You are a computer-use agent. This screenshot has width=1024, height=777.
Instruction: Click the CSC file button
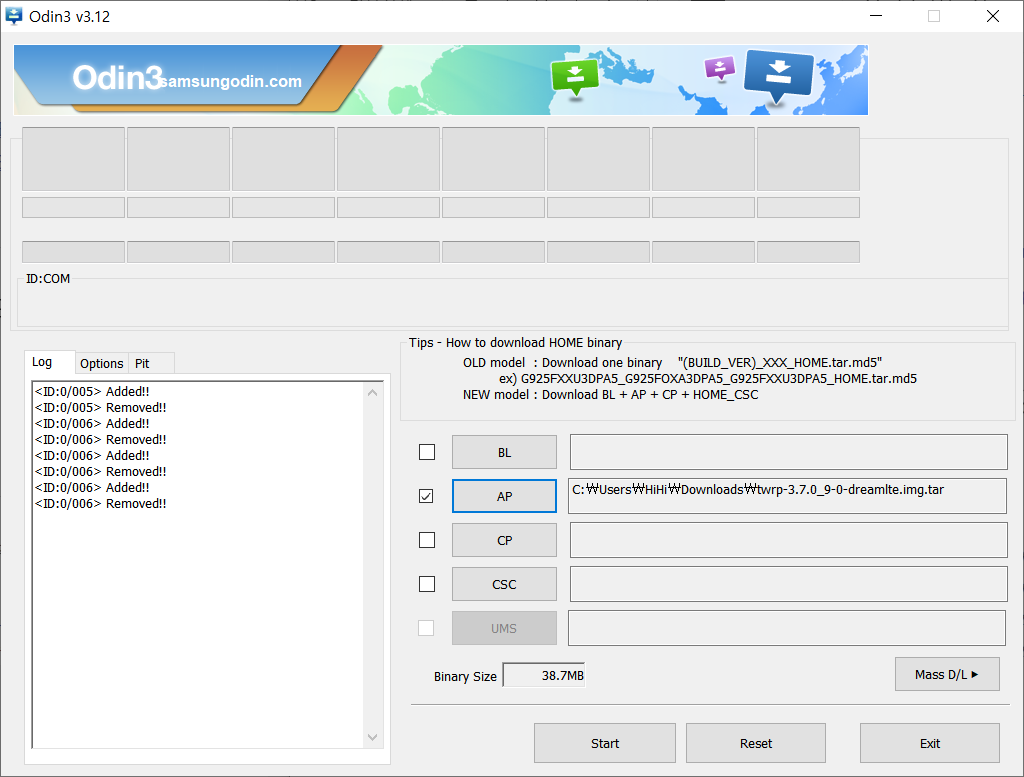pos(504,584)
